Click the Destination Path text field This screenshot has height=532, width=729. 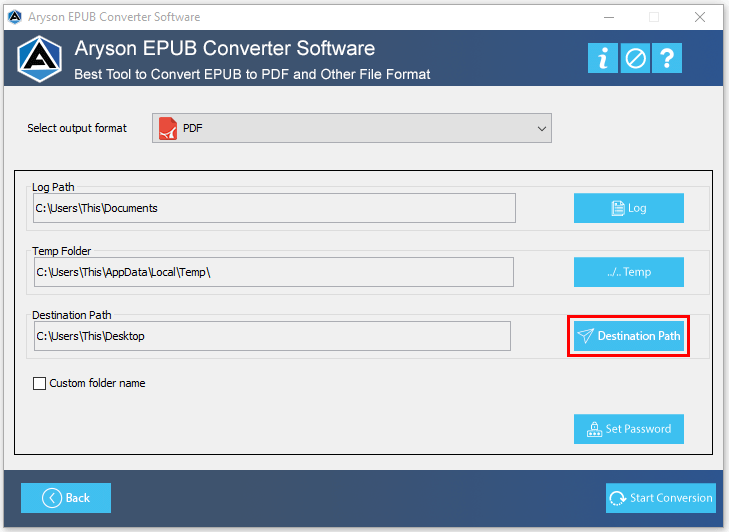[x=272, y=336]
